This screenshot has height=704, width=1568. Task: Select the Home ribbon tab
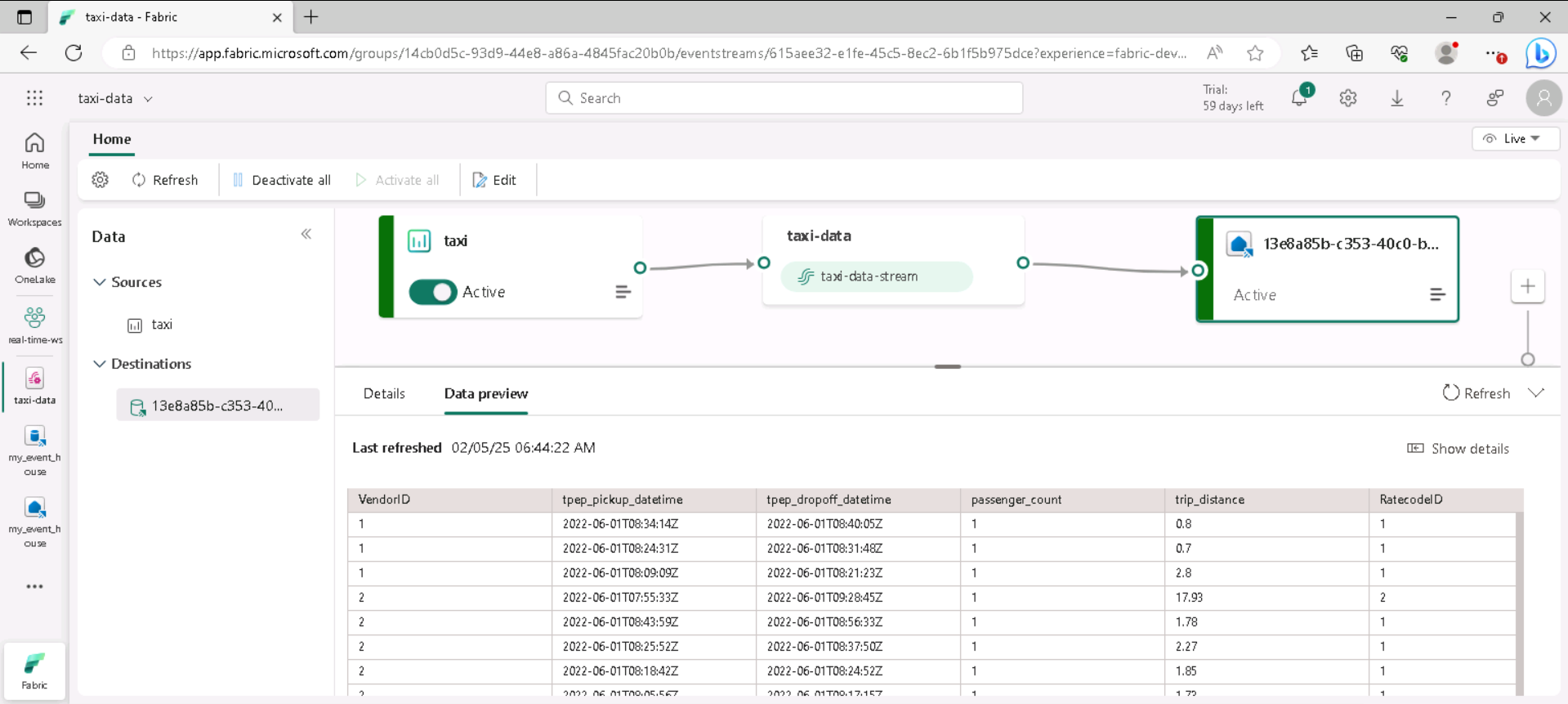tap(112, 139)
